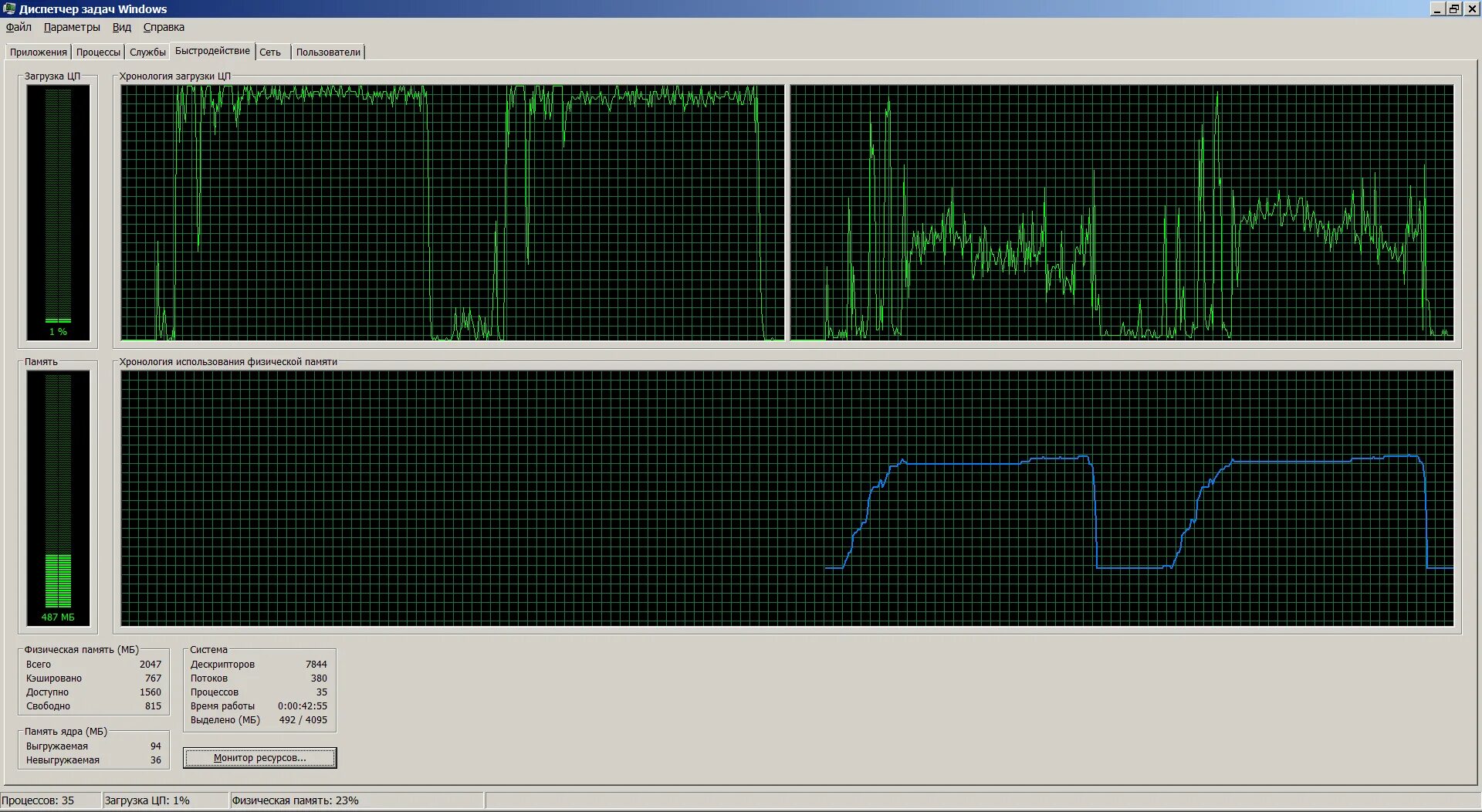
Task: Minimize the Task Manager window
Action: pos(1437,9)
